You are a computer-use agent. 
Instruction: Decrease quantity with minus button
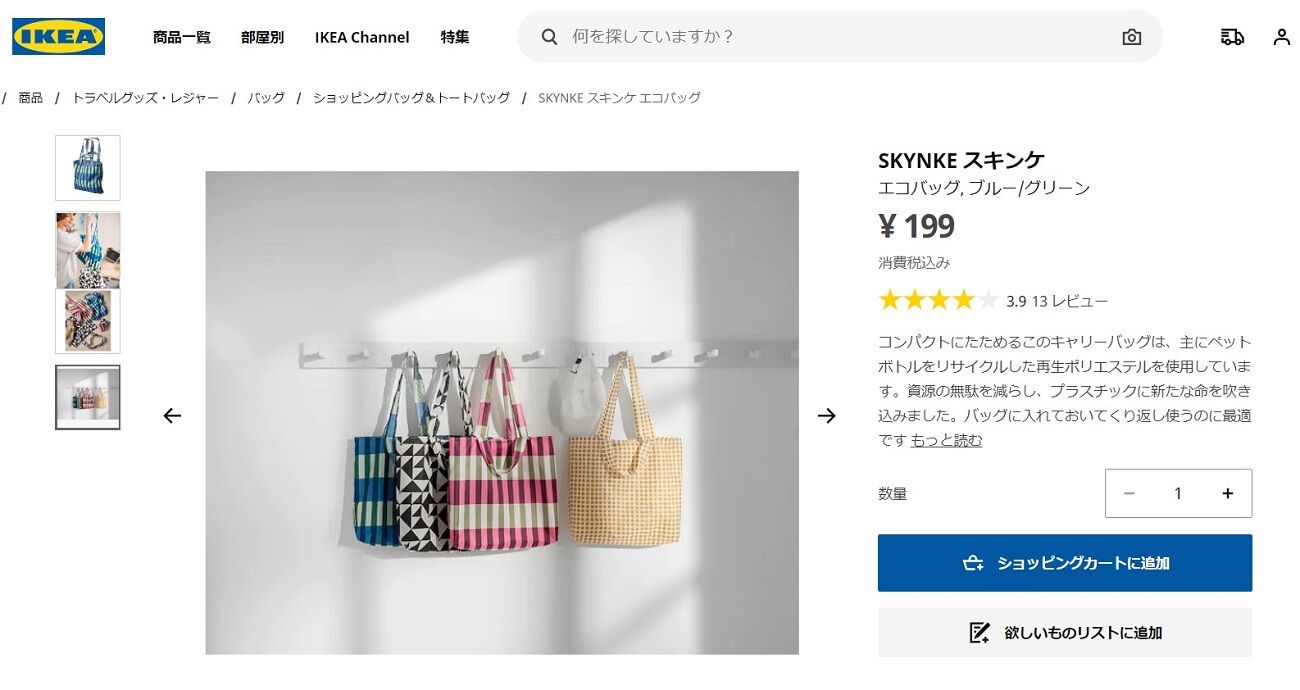point(1129,493)
